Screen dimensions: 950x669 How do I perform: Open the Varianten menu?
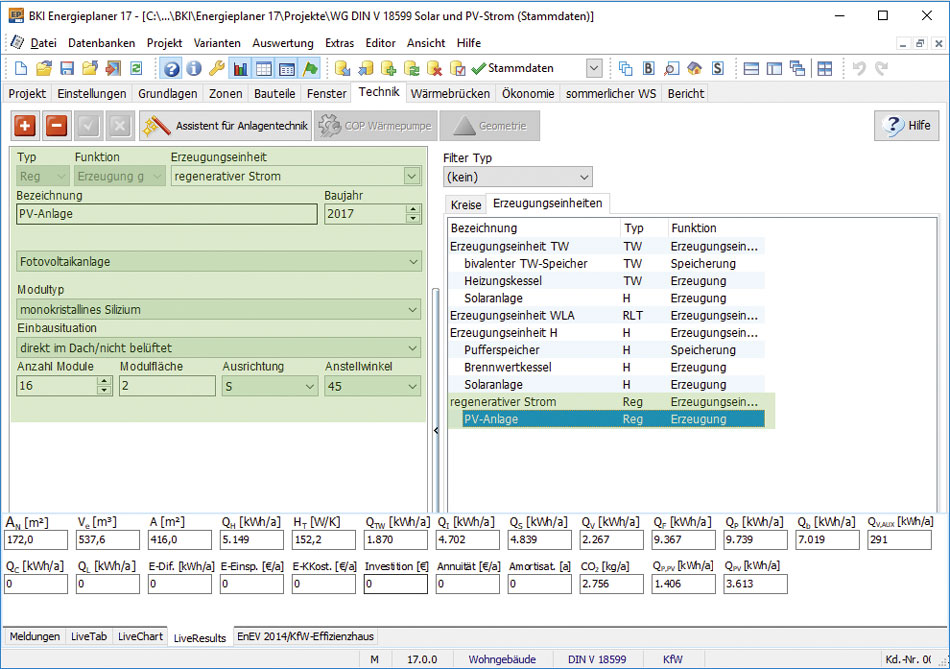pos(217,43)
